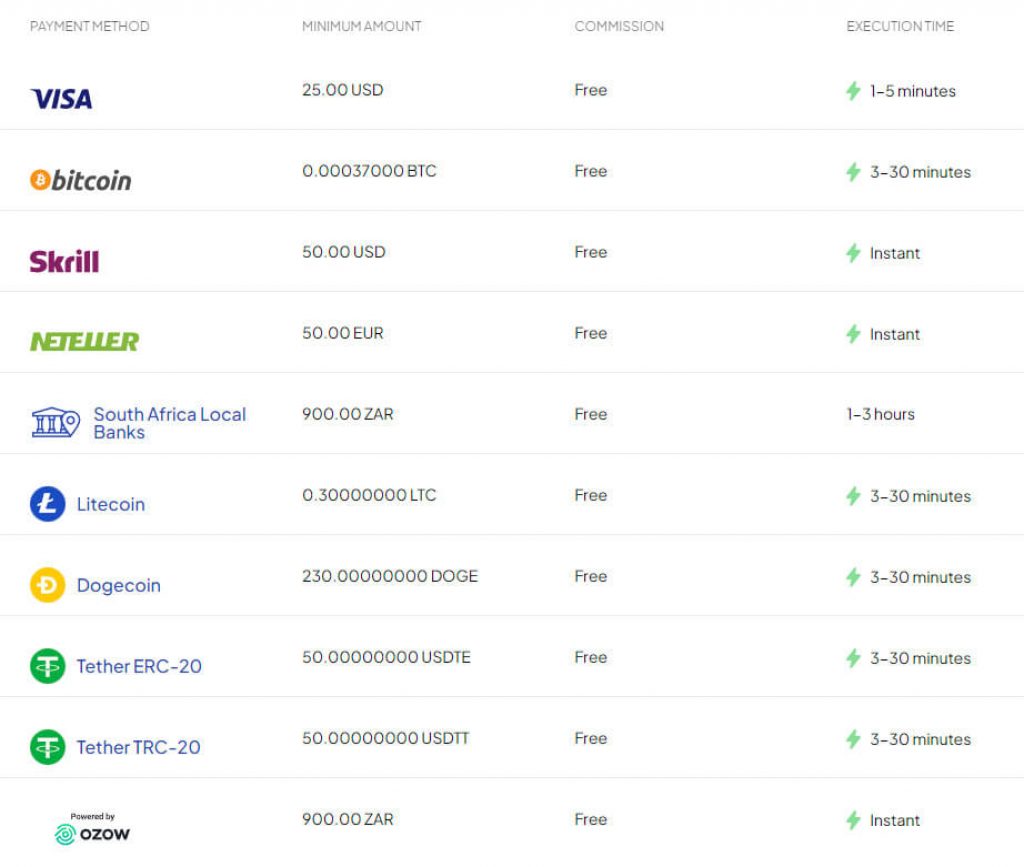Click the Minimum Amount column header
This screenshot has width=1024, height=867.
click(362, 26)
